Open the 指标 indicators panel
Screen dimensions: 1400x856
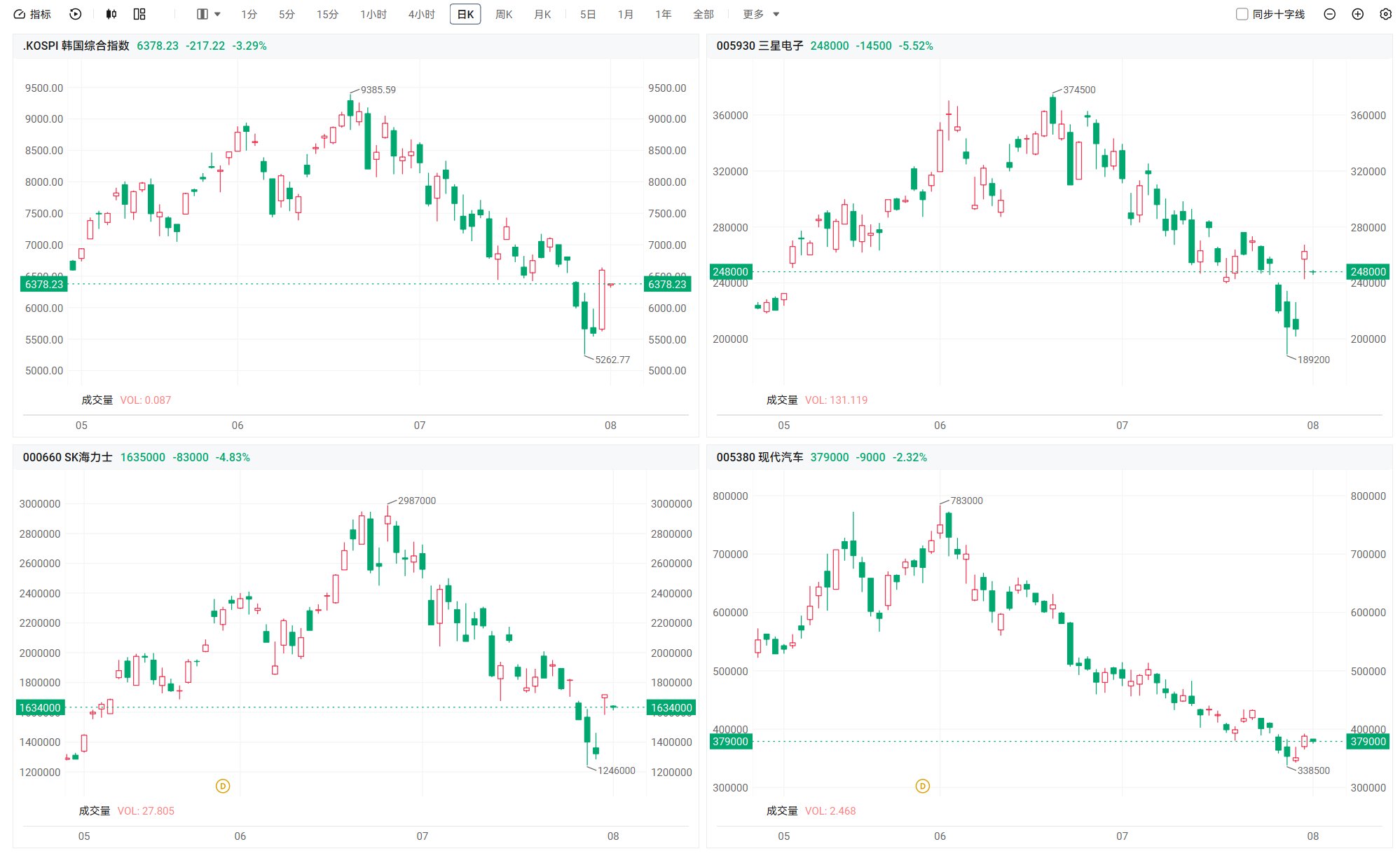32,14
